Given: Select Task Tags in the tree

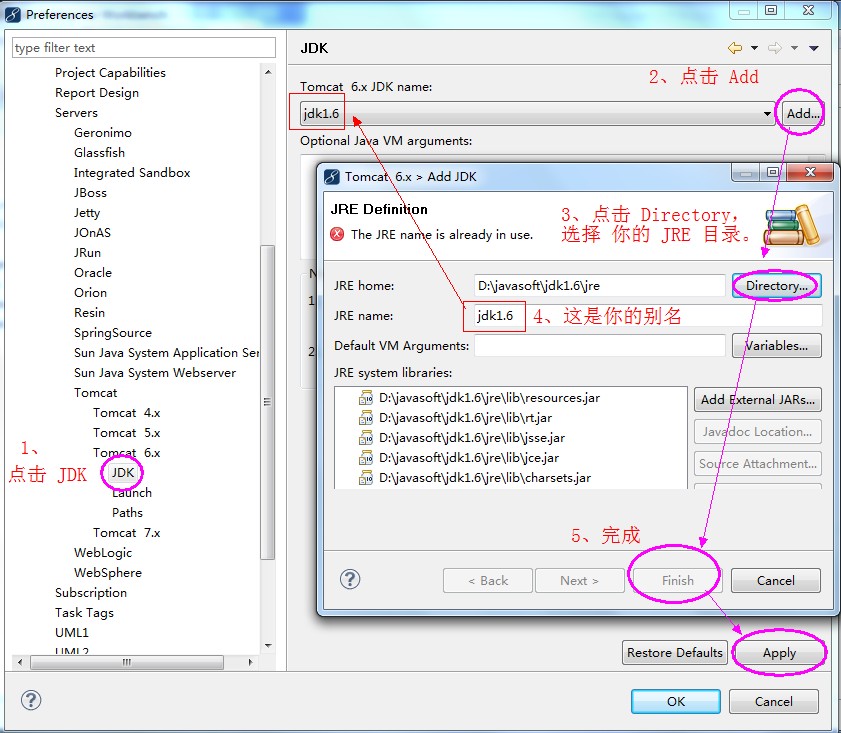Looking at the screenshot, I should (x=84, y=612).
